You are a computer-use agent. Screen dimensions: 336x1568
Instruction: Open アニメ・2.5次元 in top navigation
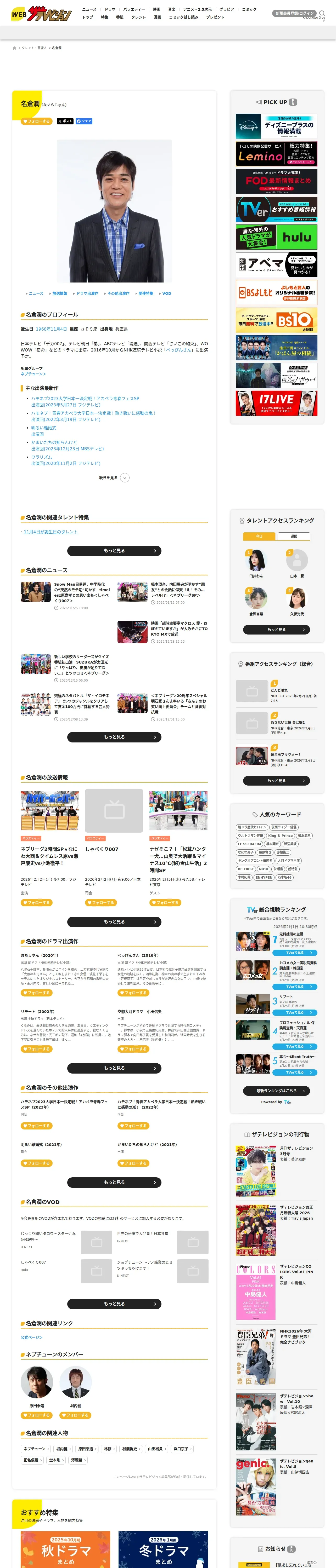[x=198, y=9]
